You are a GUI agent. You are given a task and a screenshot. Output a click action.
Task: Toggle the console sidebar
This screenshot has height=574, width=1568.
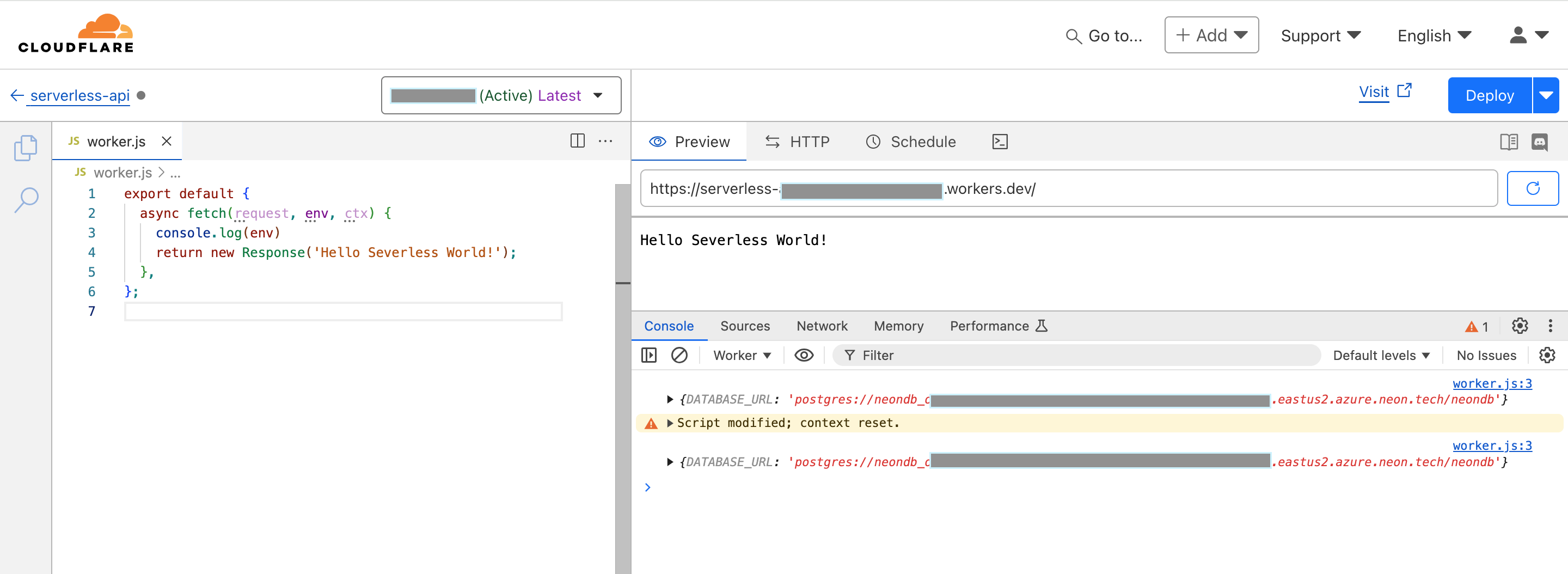[x=648, y=356]
